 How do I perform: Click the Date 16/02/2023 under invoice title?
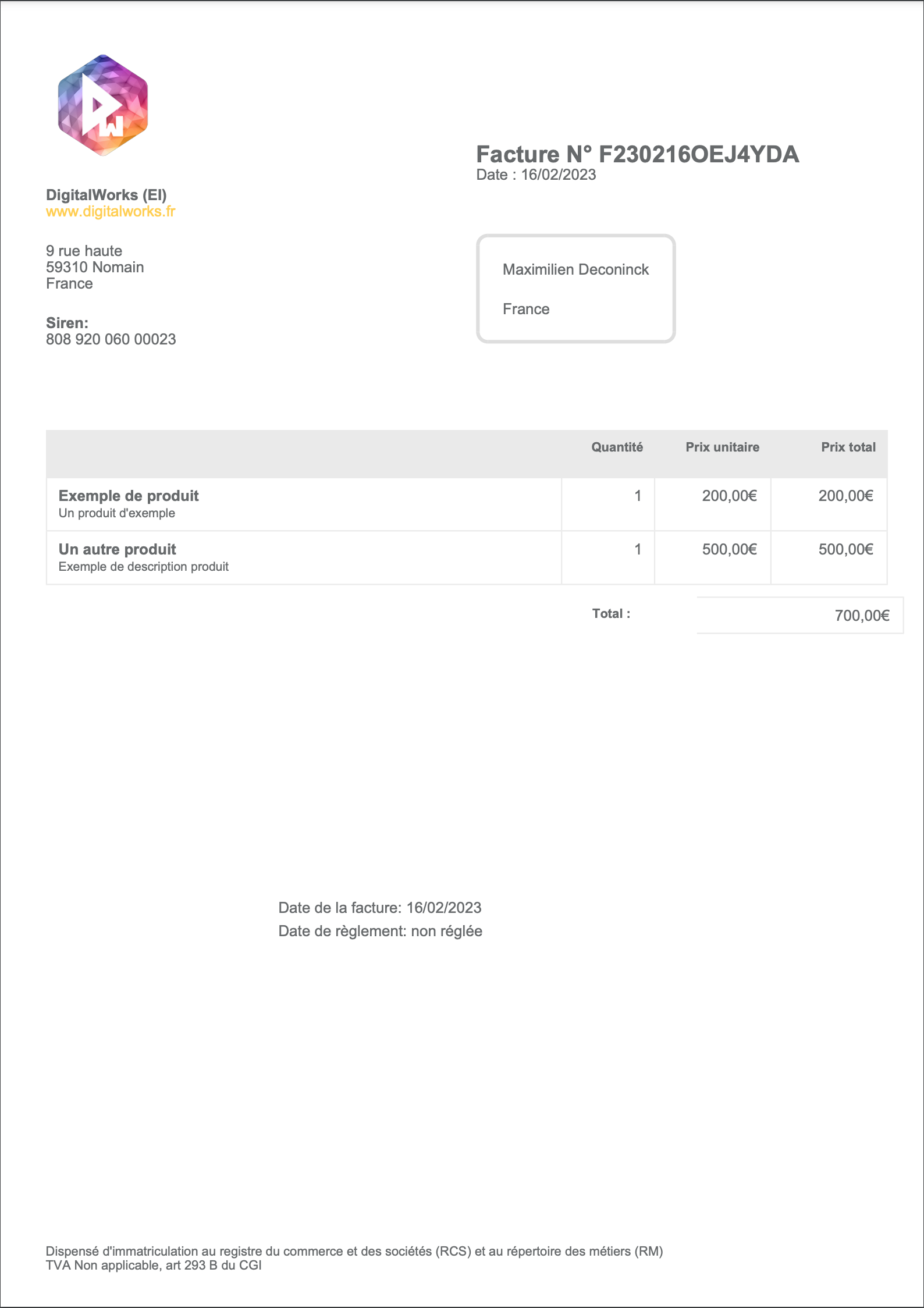(536, 175)
